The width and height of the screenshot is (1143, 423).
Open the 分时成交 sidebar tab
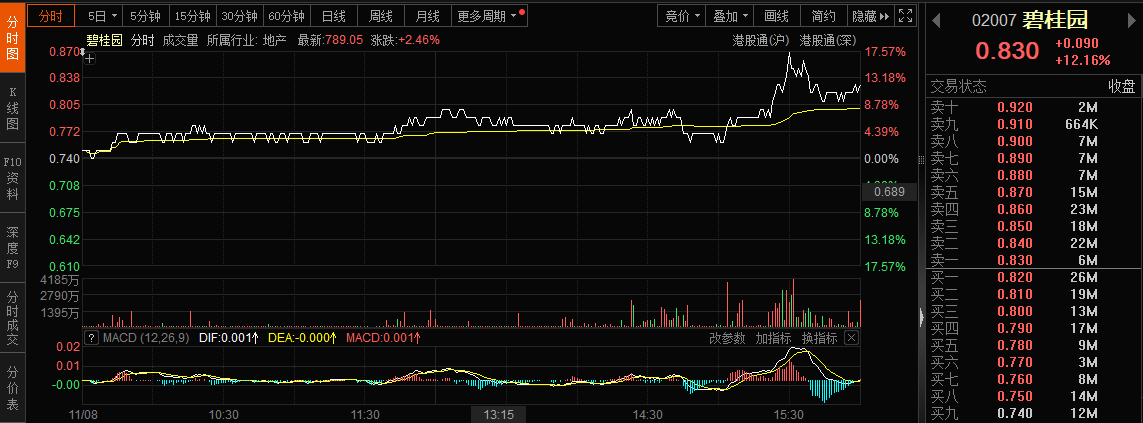click(12, 318)
